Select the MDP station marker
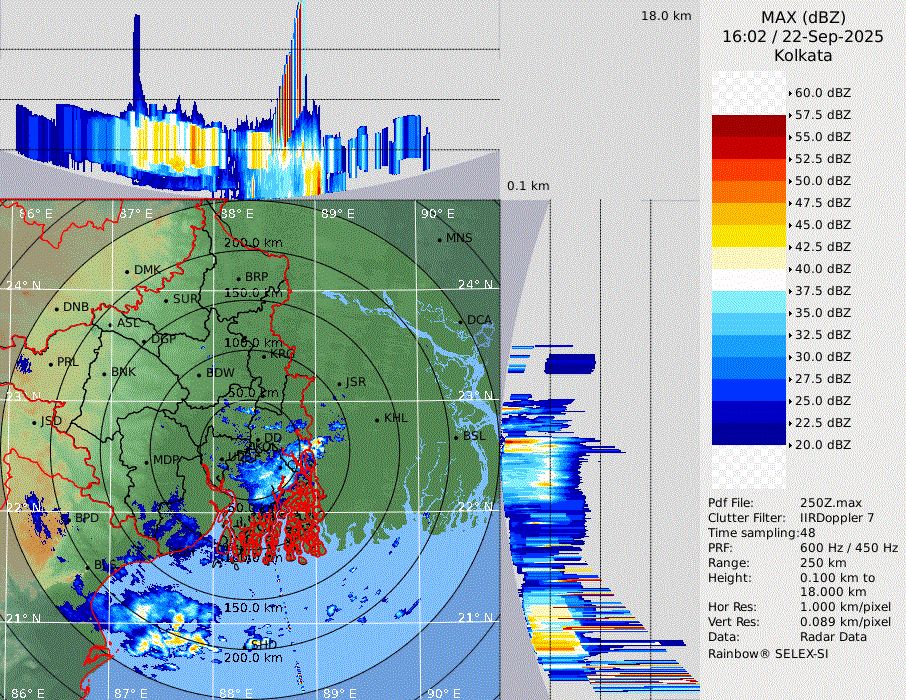Viewport: 906px width, 700px height. tap(146, 461)
